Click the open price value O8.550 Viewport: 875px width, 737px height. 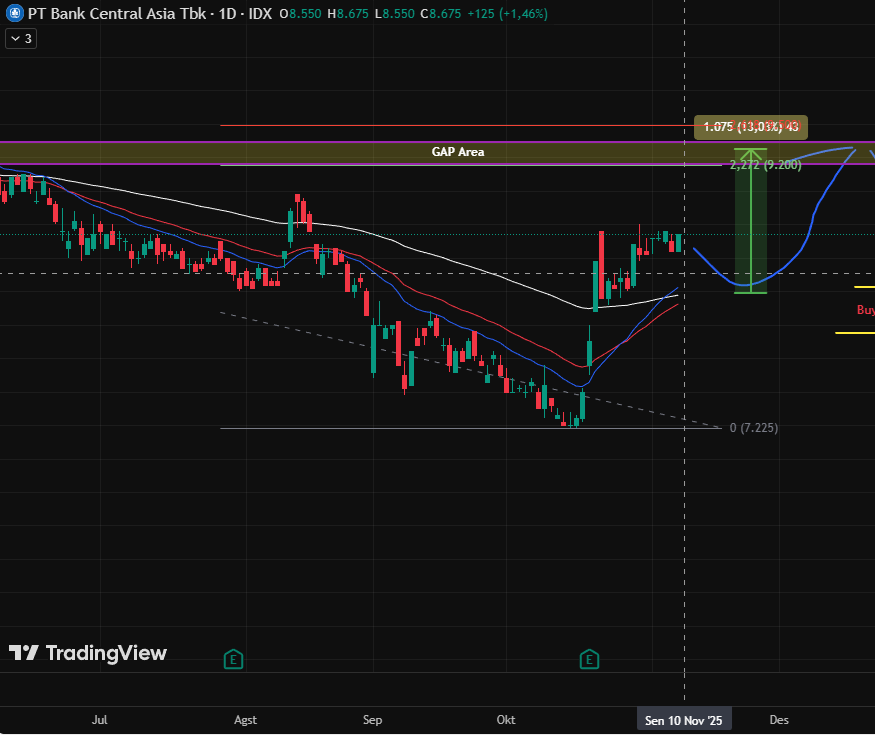[299, 15]
